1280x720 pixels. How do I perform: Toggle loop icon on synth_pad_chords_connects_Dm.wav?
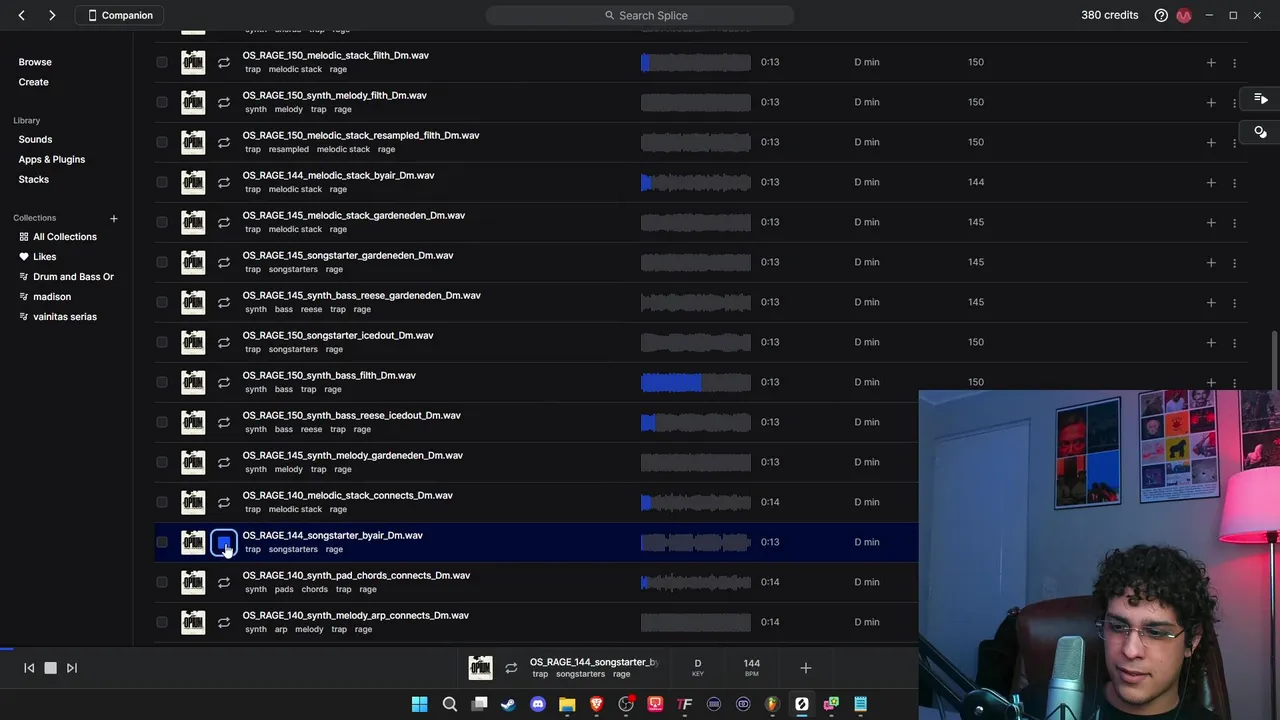(x=224, y=582)
